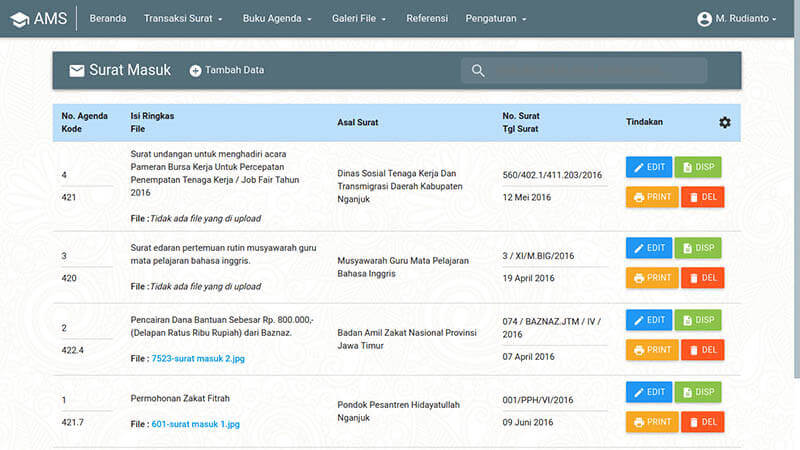Edit the Musyawarah Guru letter row
The height and width of the screenshot is (450, 800).
click(x=649, y=248)
